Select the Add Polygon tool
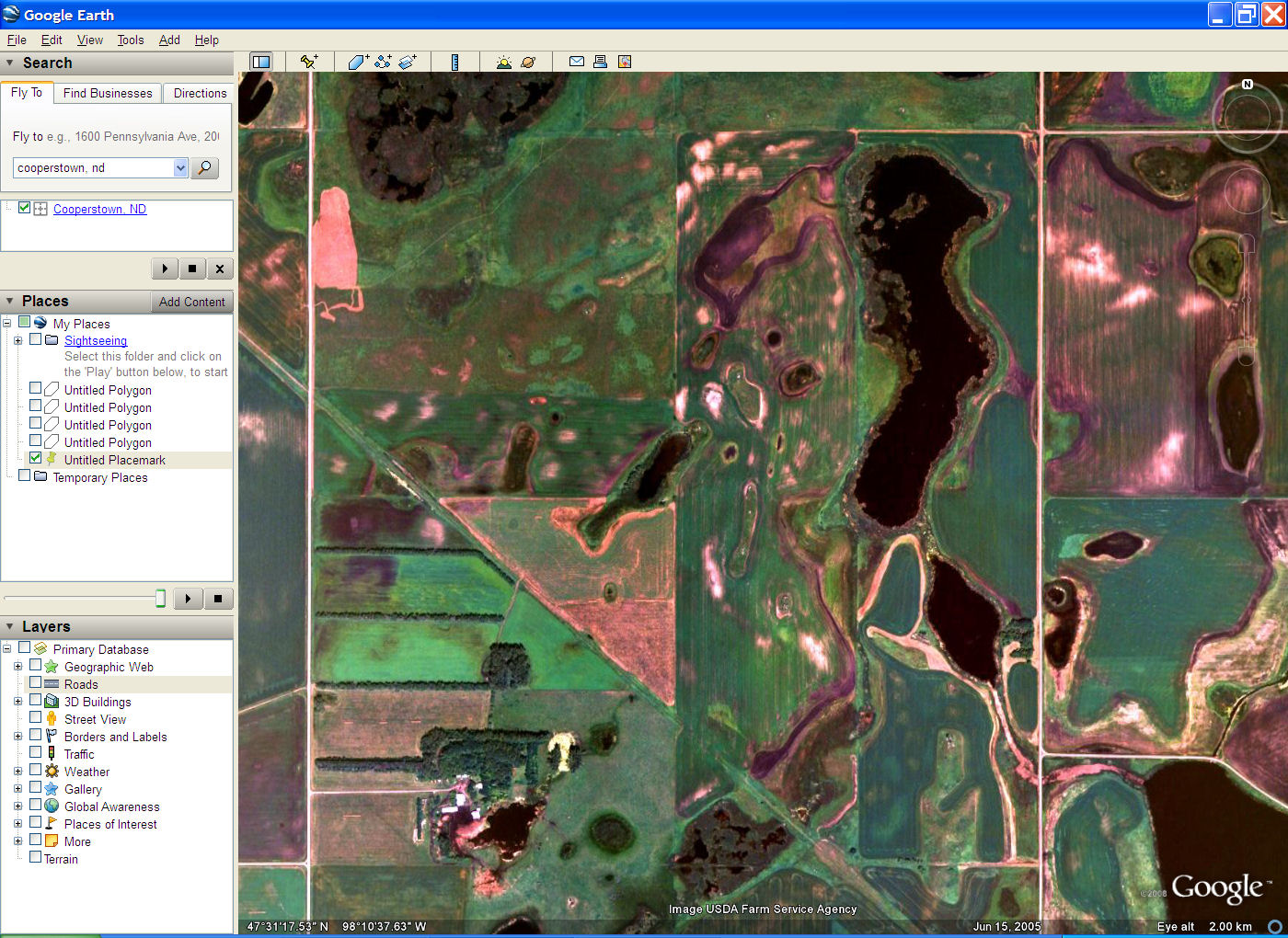Viewport: 1288px width, 938px height. [x=358, y=62]
